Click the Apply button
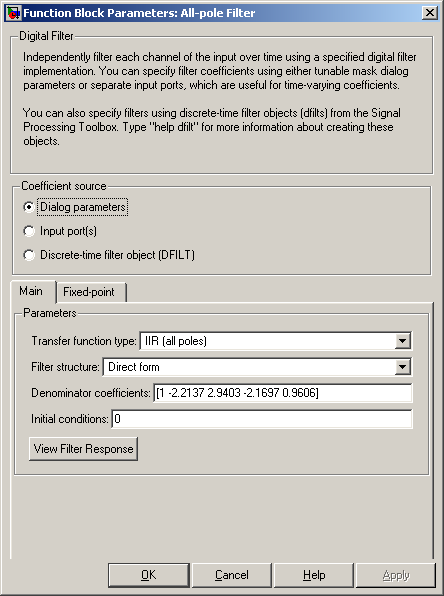The height and width of the screenshot is (596, 444). click(x=396, y=575)
